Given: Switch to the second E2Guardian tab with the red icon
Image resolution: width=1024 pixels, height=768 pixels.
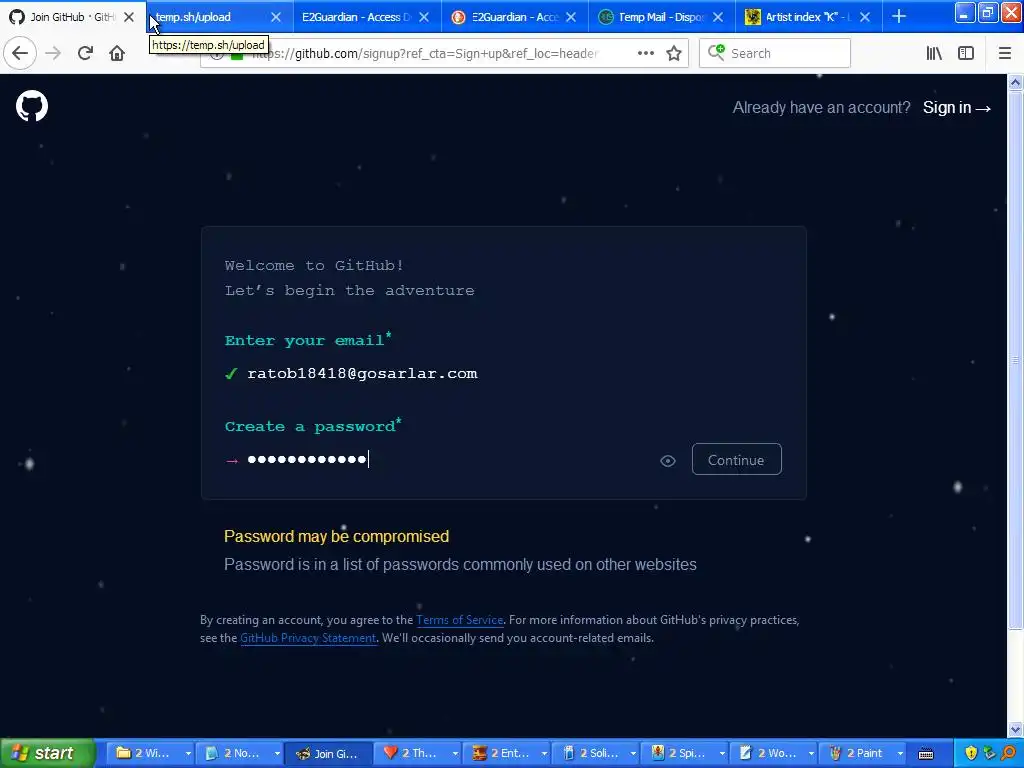Looking at the screenshot, I should point(513,17).
